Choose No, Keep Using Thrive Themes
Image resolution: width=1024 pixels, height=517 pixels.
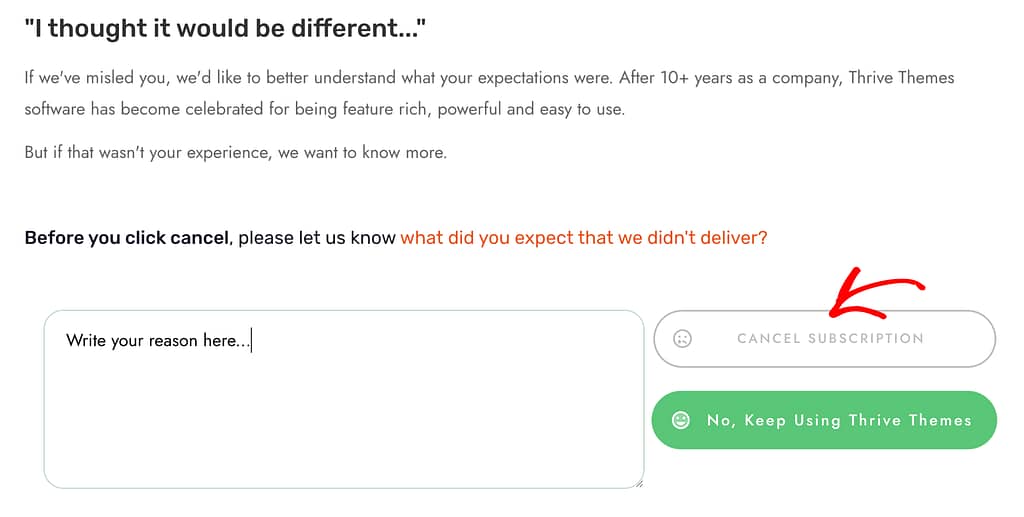[x=838, y=420]
